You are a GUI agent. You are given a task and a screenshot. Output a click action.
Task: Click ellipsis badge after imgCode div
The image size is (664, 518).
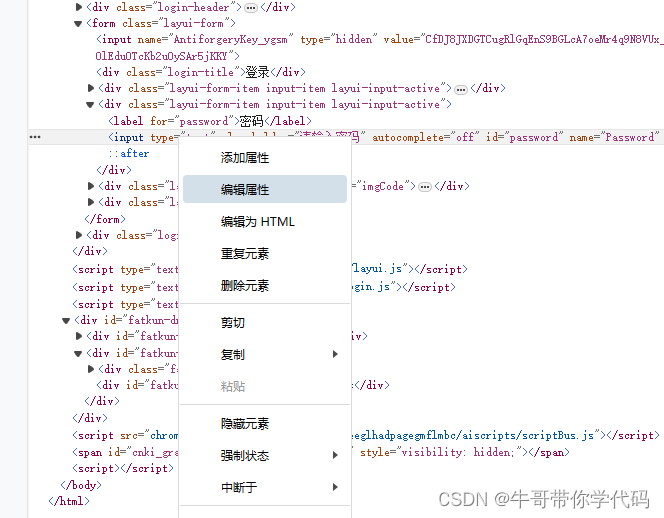click(x=425, y=187)
